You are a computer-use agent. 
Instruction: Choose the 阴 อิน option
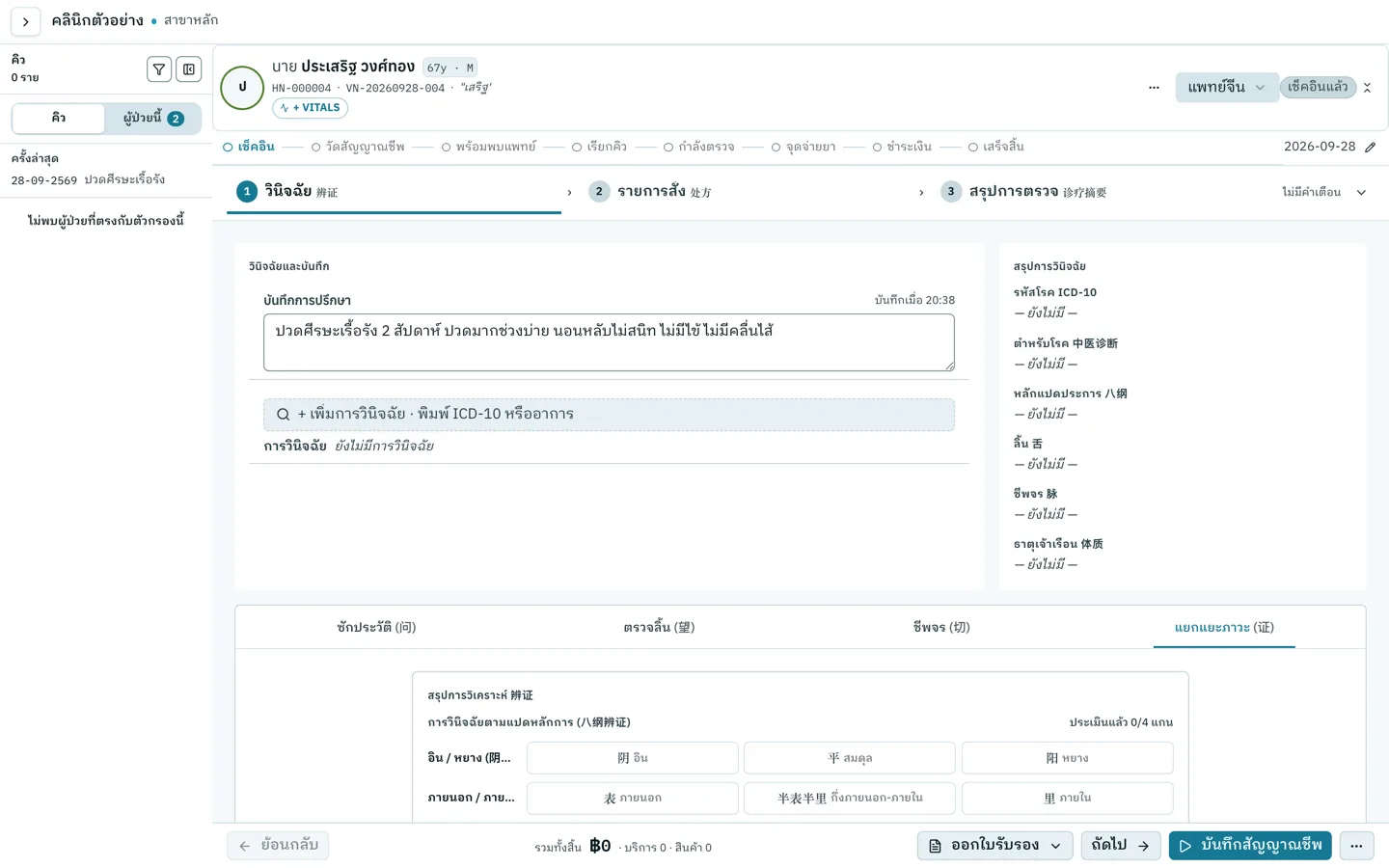633,758
